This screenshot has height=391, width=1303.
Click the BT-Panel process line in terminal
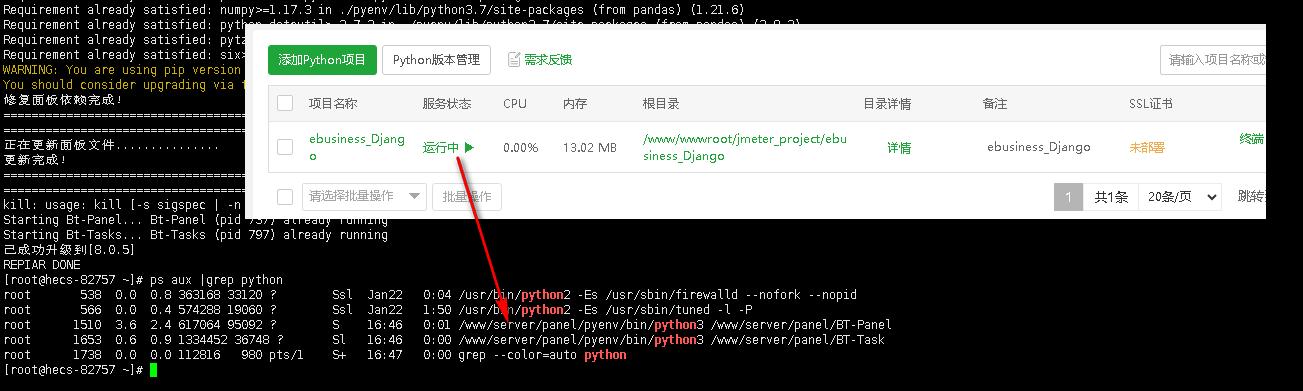(447, 325)
